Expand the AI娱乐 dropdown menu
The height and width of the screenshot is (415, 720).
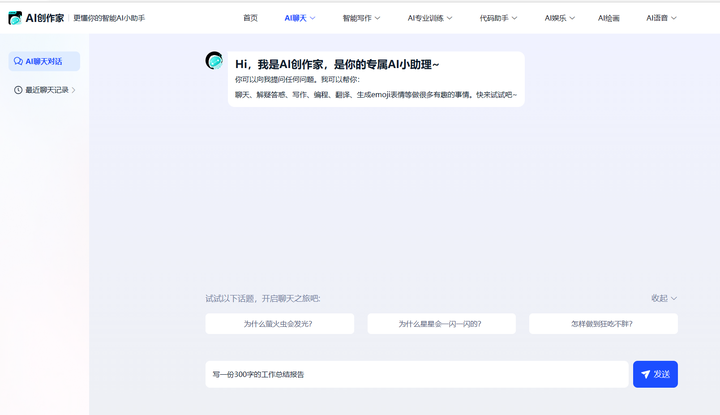pyautogui.click(x=560, y=18)
